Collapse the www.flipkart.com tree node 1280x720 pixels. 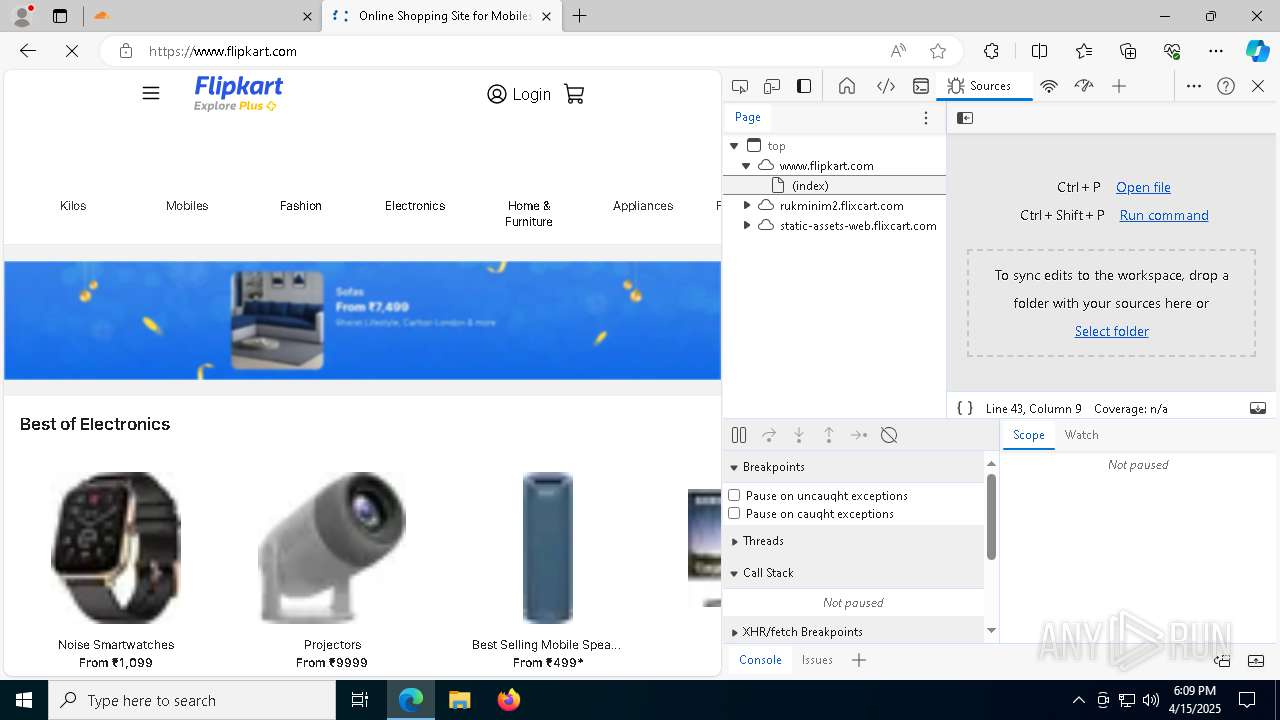pos(746,166)
